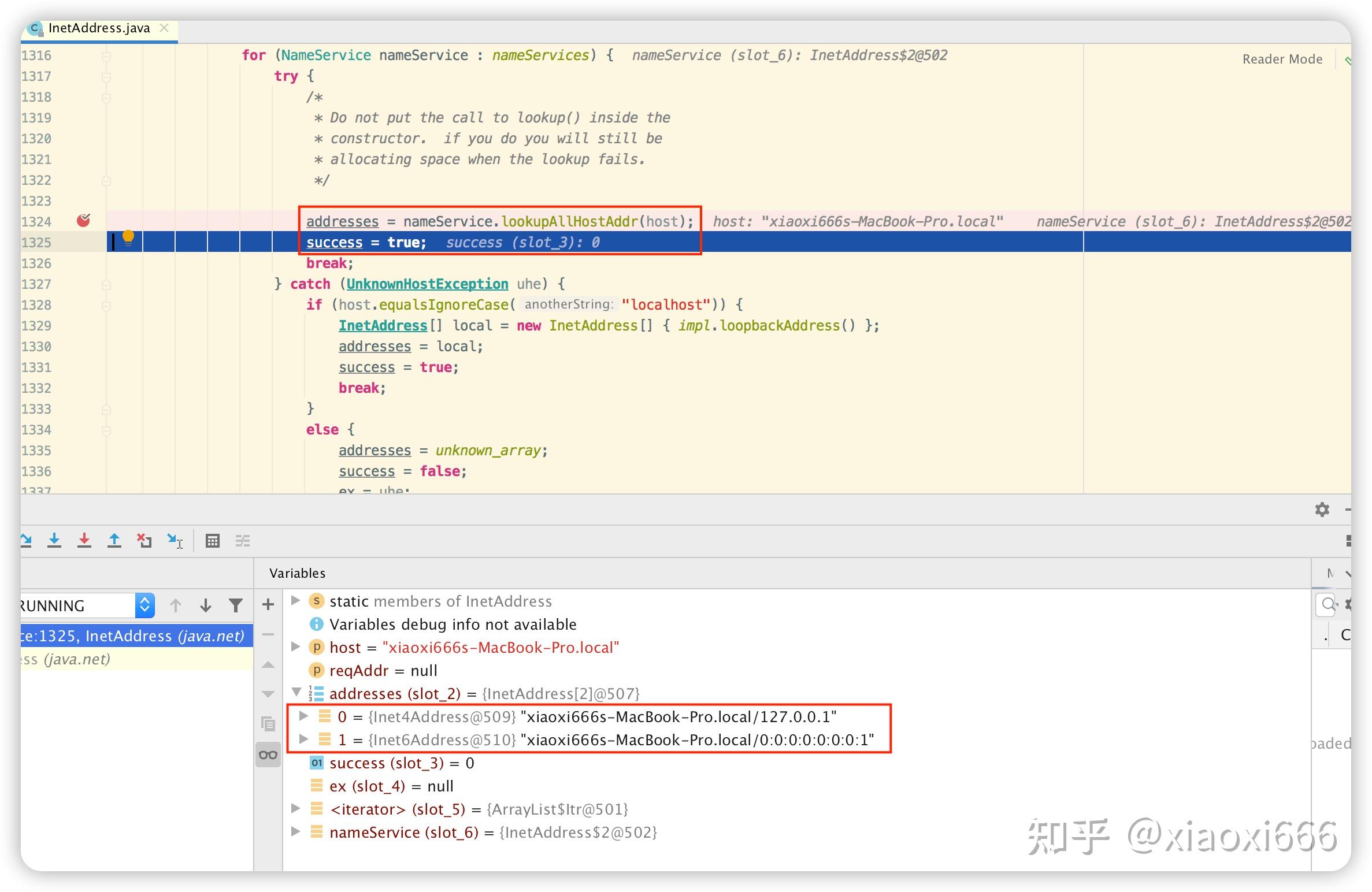Click the add watch plus icon
The width and height of the screenshot is (1372, 892).
pyautogui.click(x=268, y=604)
